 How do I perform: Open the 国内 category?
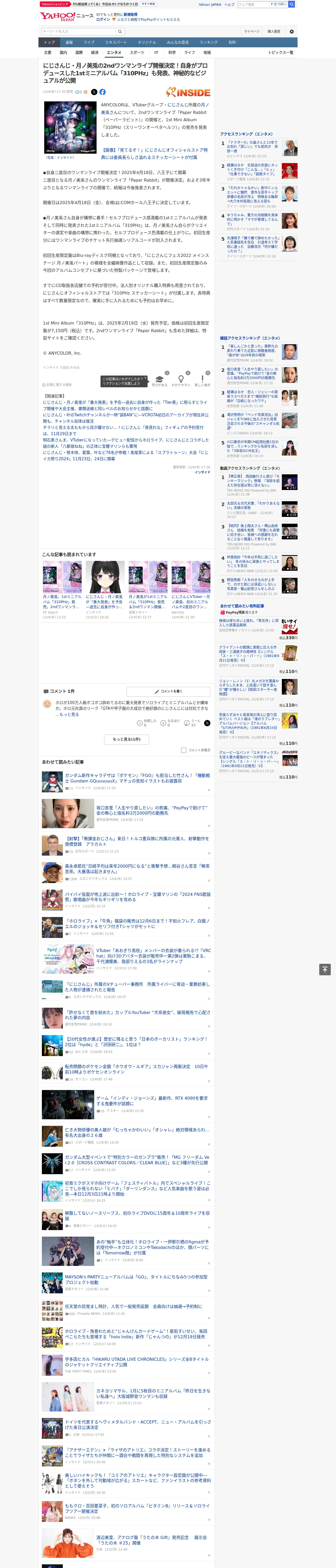point(63,52)
